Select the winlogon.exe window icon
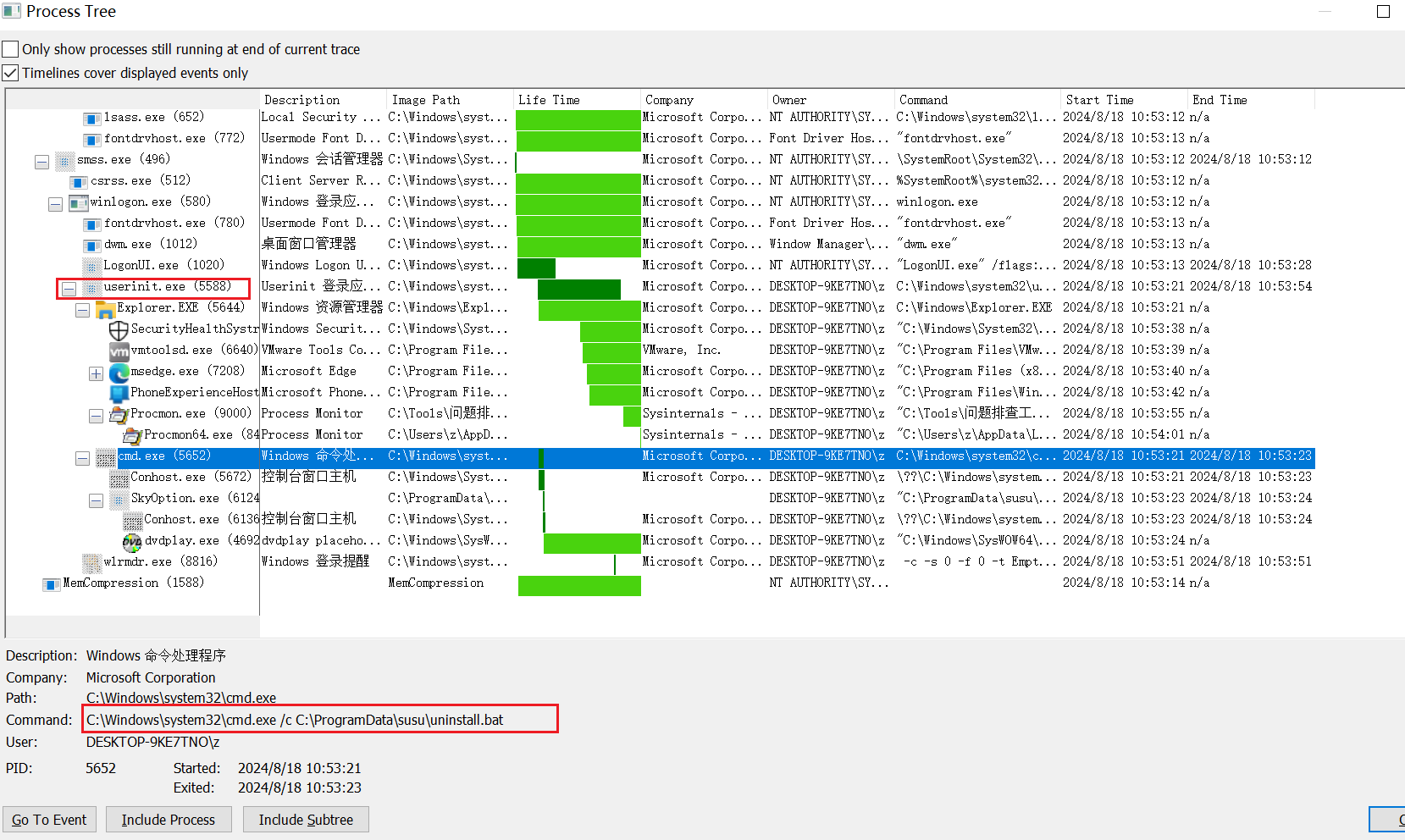Image resolution: width=1405 pixels, height=840 pixels. (x=79, y=202)
